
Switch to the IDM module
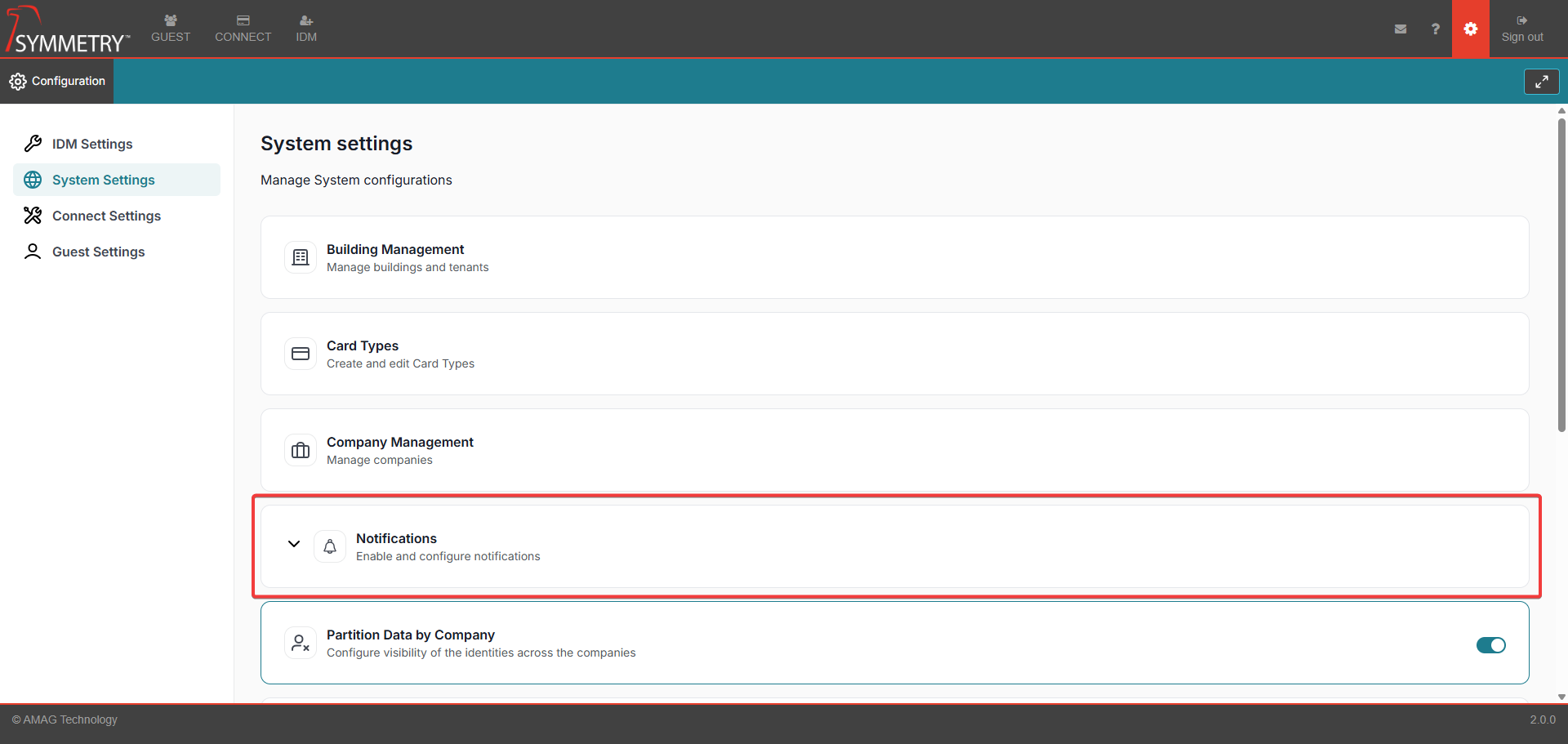[x=306, y=29]
